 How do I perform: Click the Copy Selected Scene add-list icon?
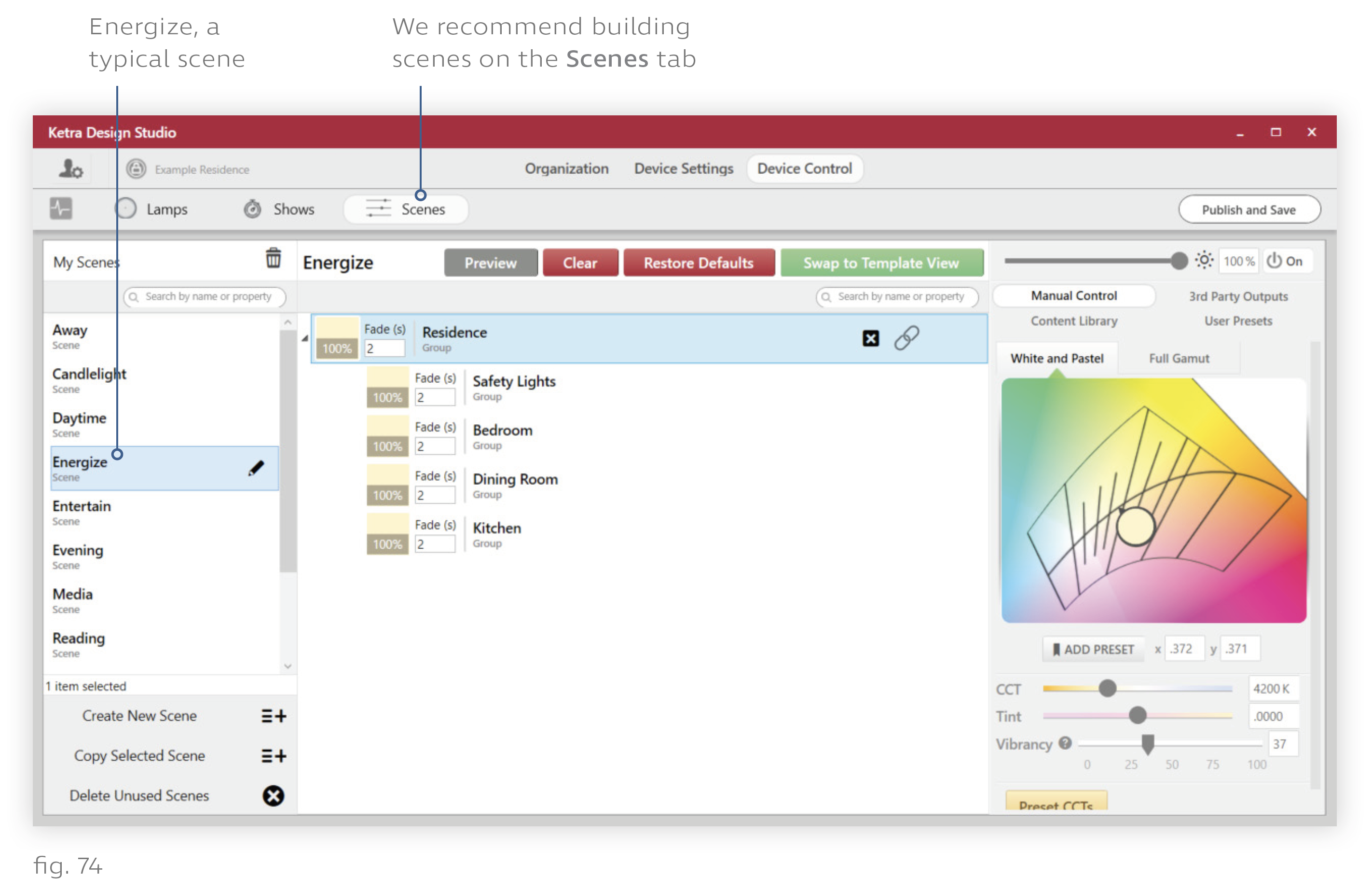pyautogui.click(x=273, y=756)
